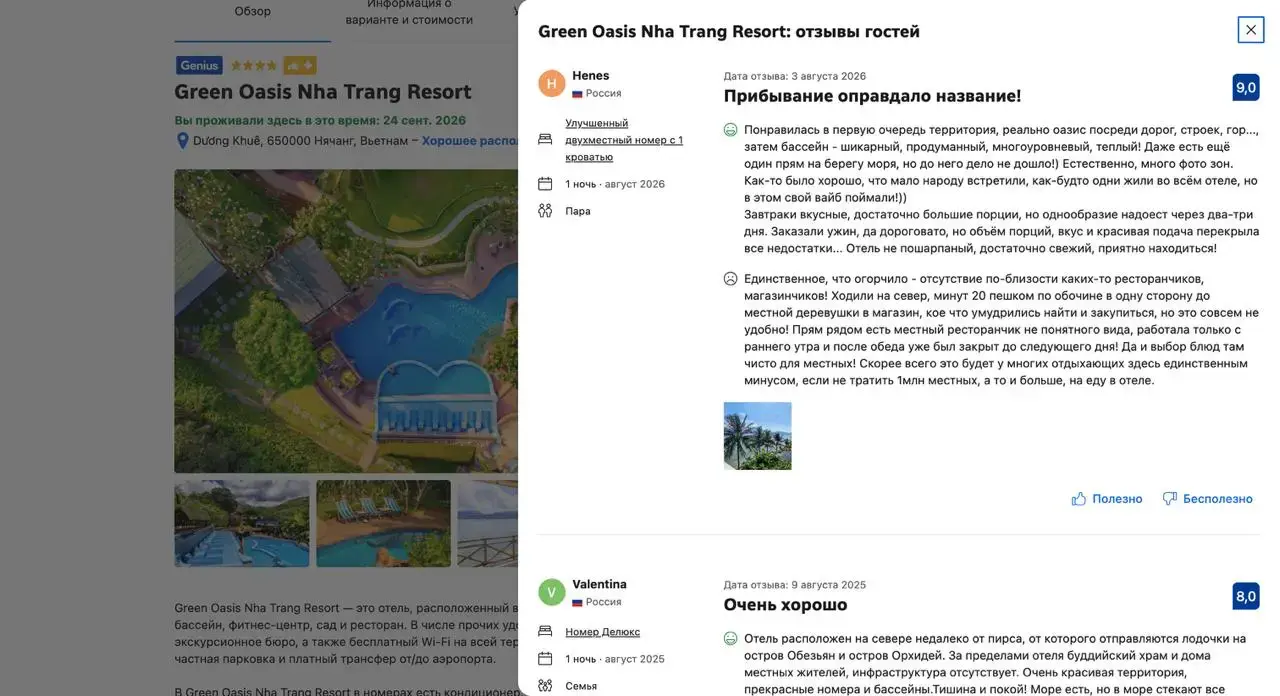Image resolution: width=1280 pixels, height=696 pixels.
Task: Click the 9,0 review score badge
Action: click(x=1246, y=88)
